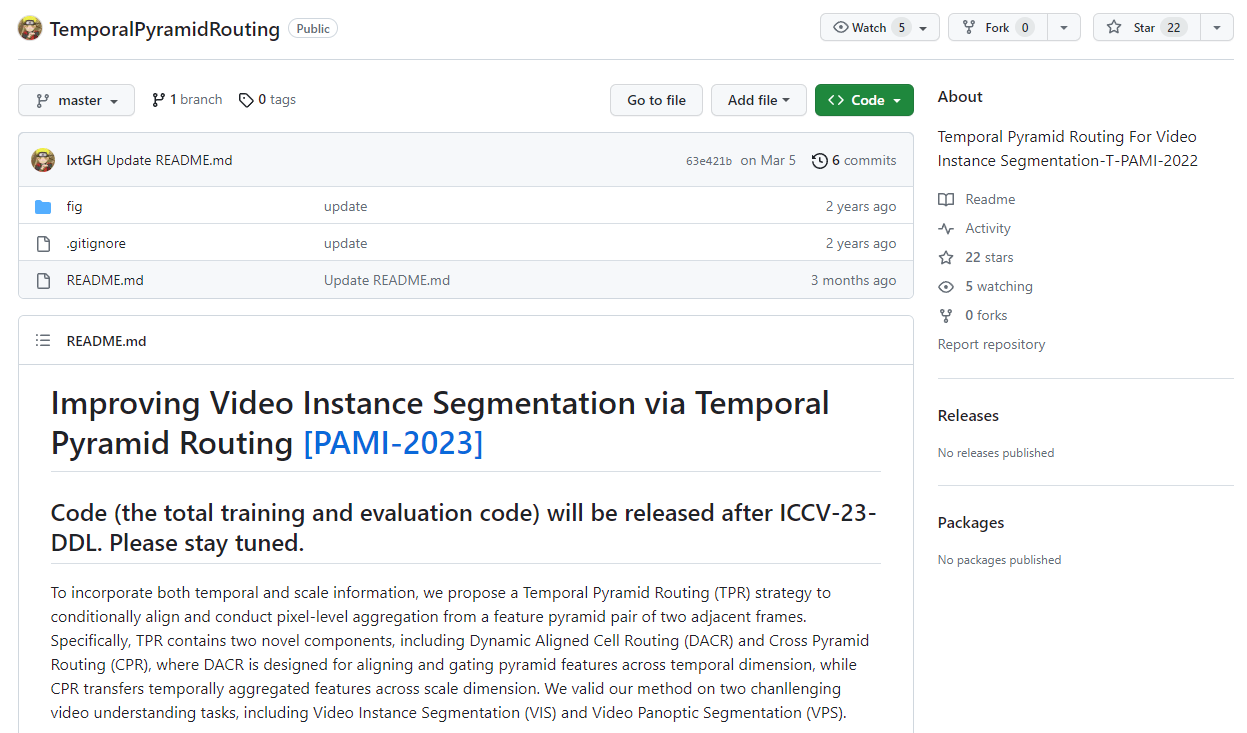1247x733 pixels.
Task: Click the Activity pulse icon
Action: coord(946,229)
